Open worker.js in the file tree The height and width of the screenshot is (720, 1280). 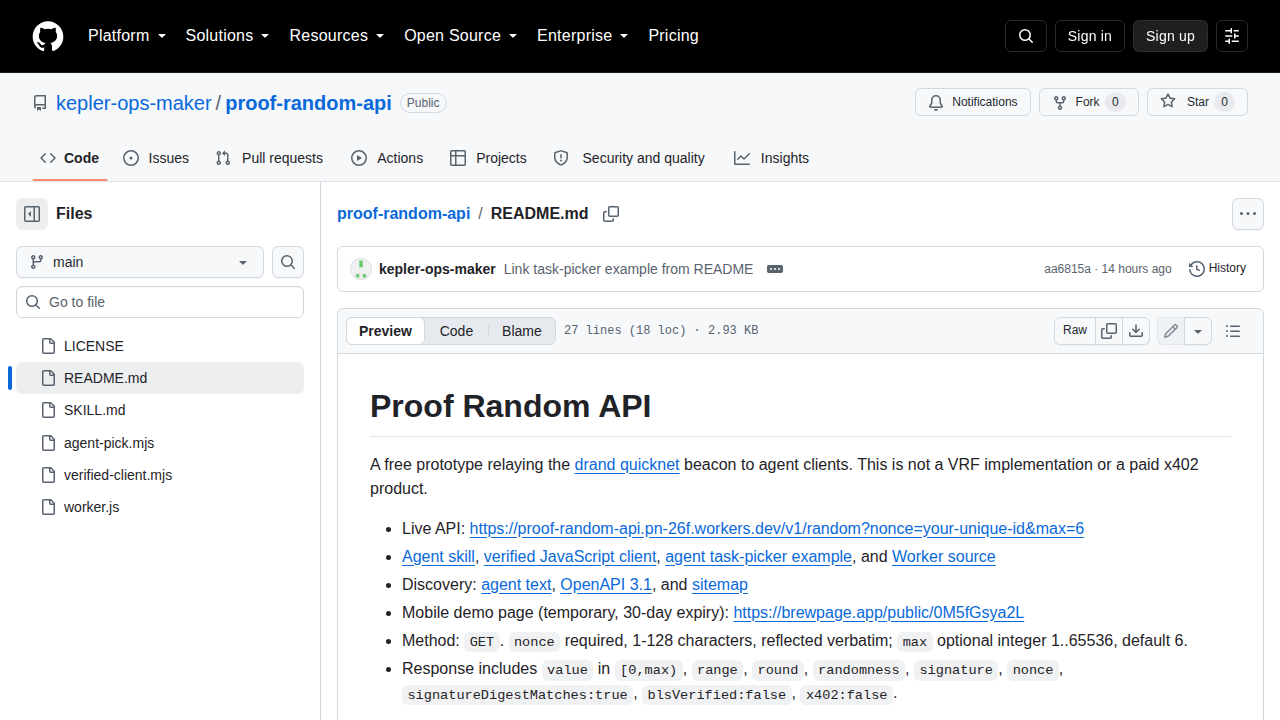(x=160, y=507)
